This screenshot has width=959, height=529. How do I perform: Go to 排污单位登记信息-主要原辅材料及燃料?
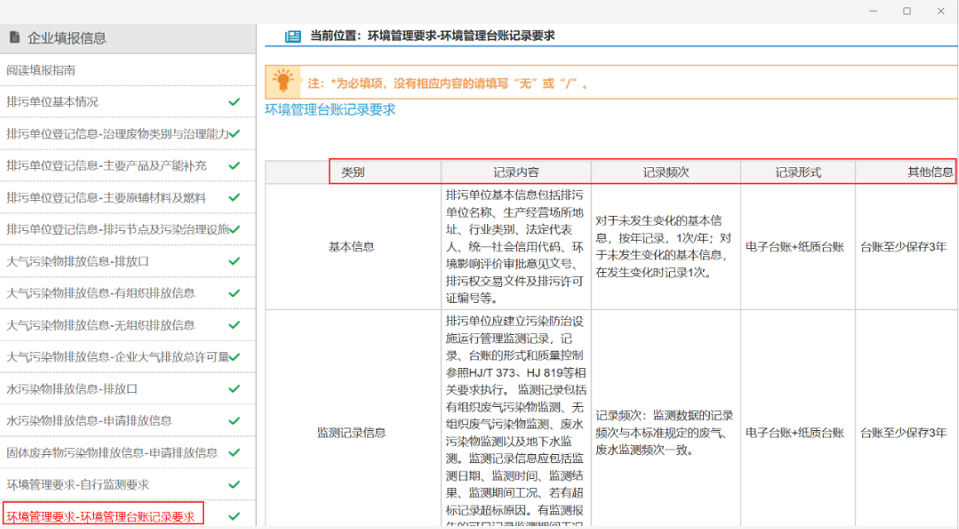(106, 198)
